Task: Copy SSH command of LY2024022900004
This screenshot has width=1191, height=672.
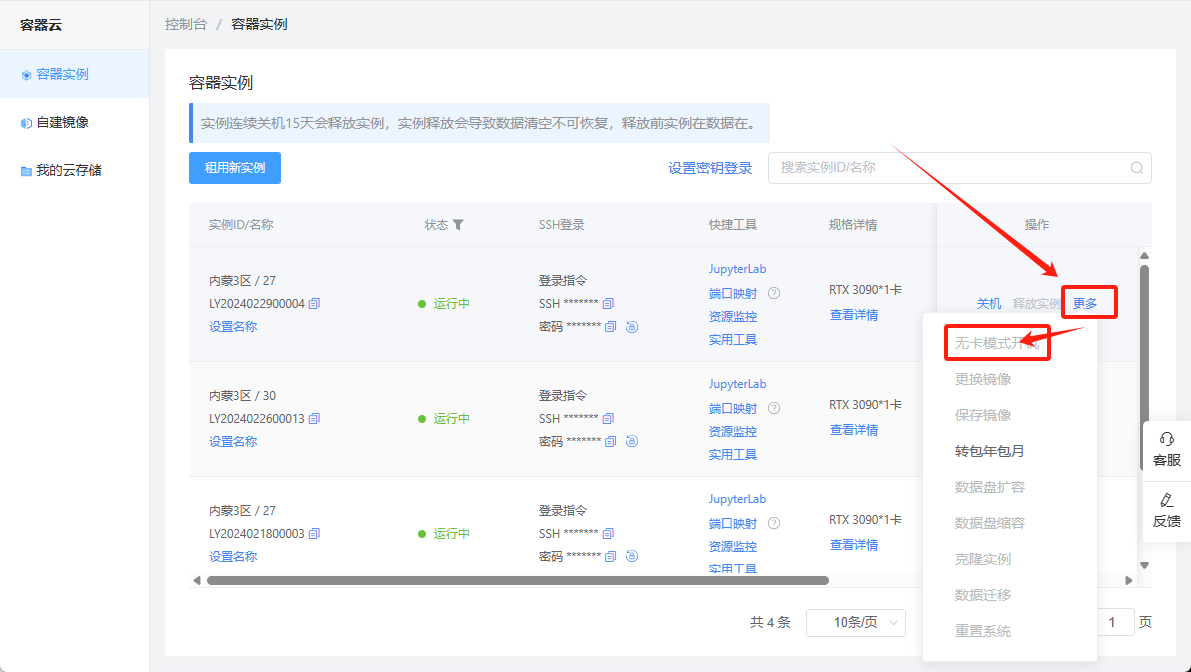Action: click(608, 303)
